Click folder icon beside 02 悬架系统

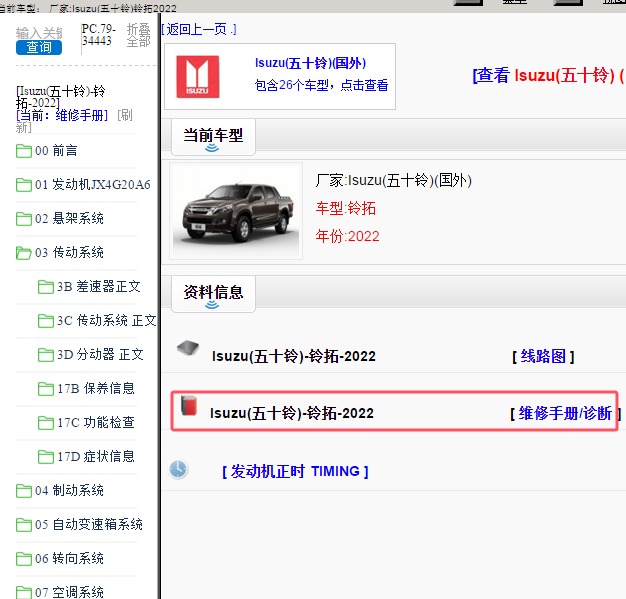coord(24,219)
